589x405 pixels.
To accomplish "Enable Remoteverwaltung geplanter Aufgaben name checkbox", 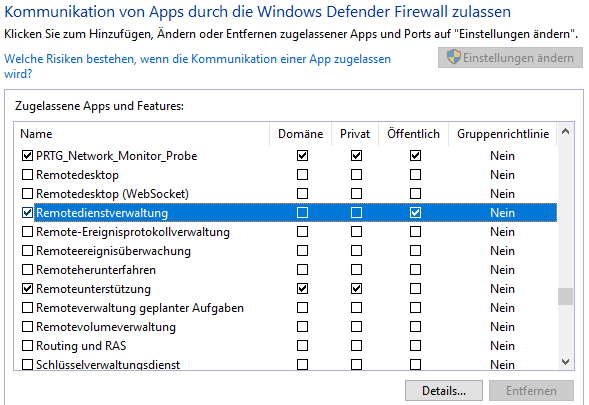I will click(x=27, y=308).
